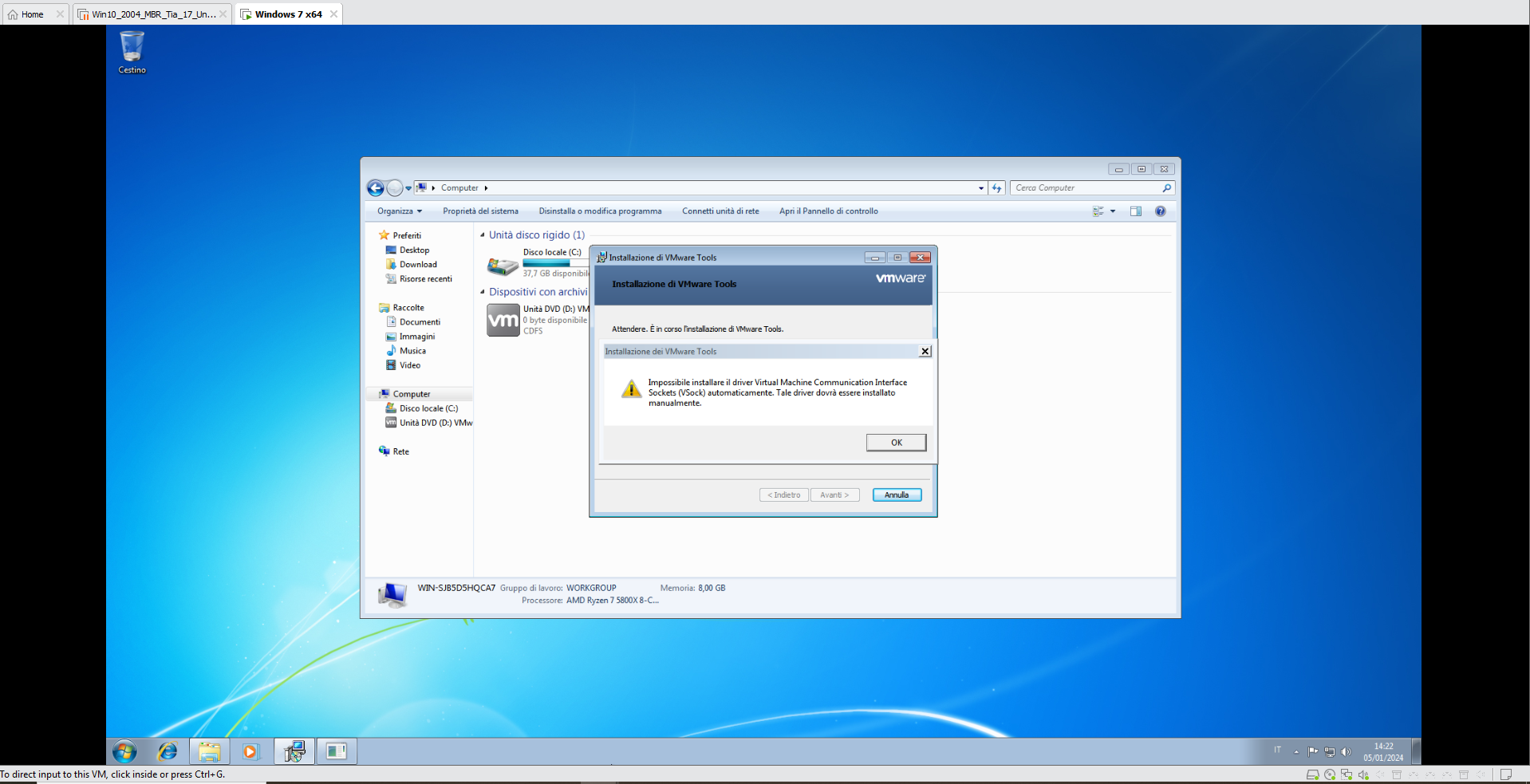1530x784 pixels.
Task: Click Proprietà del sistema
Action: pos(480,211)
